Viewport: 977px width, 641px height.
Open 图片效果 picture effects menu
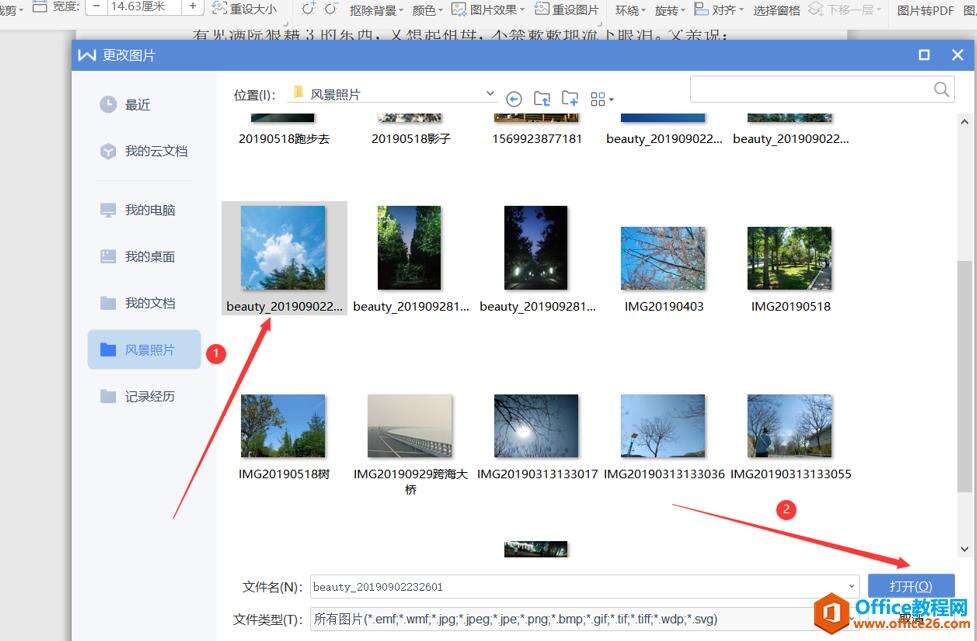point(488,9)
